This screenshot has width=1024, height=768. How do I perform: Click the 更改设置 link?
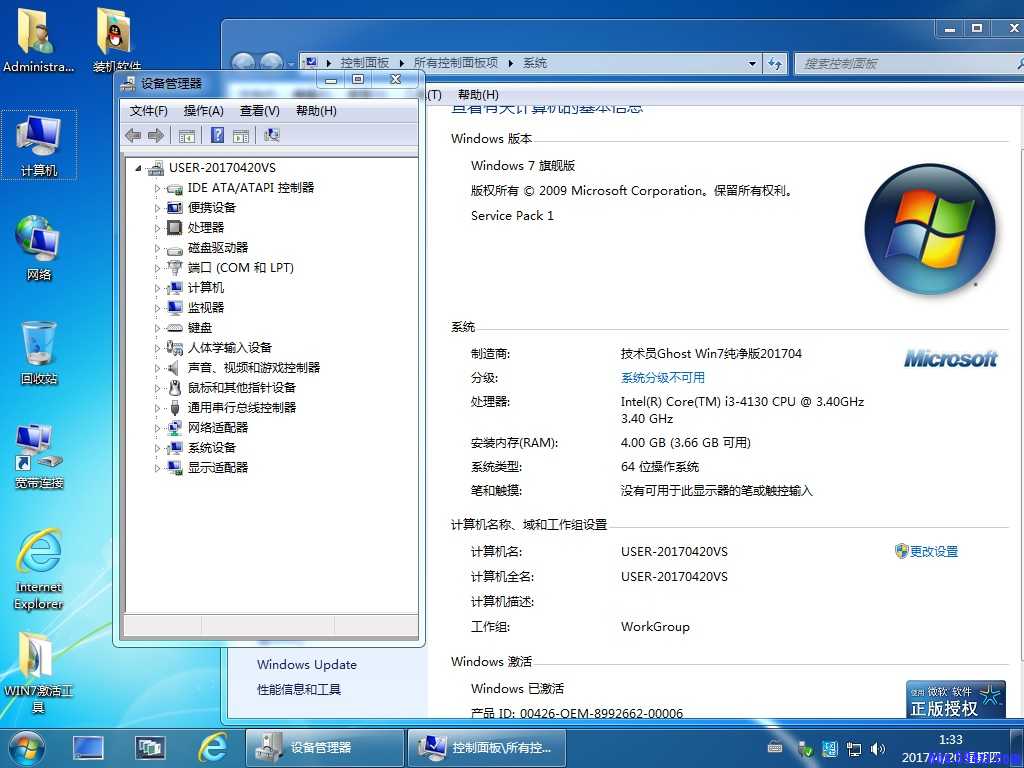[934, 551]
